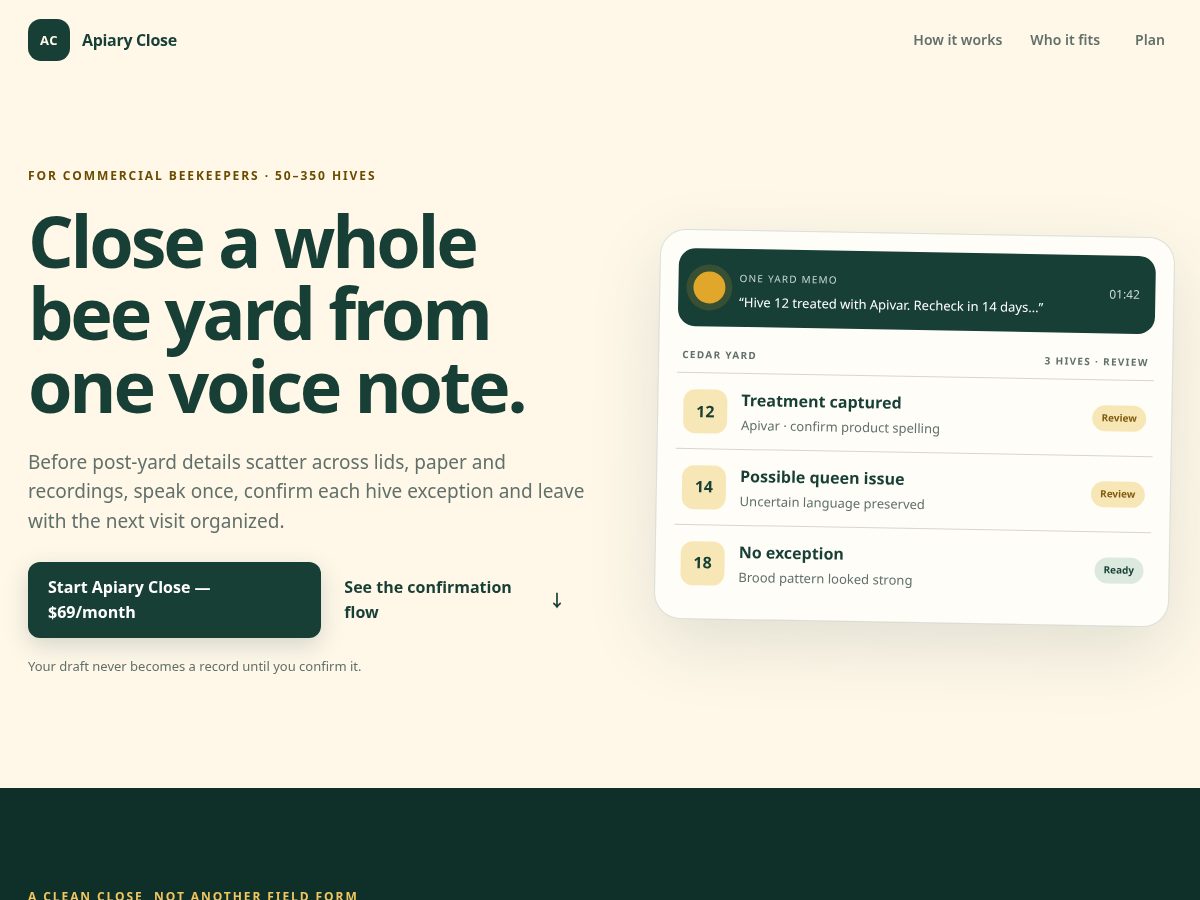Screen dimensions: 1200x900
Task: Open the Who it fits nav link
Action: (x=1065, y=40)
